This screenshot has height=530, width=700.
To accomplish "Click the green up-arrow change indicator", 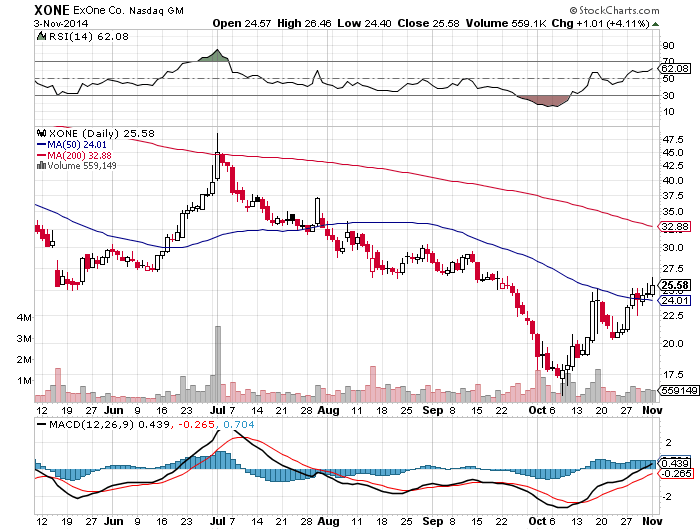I will (x=655, y=24).
